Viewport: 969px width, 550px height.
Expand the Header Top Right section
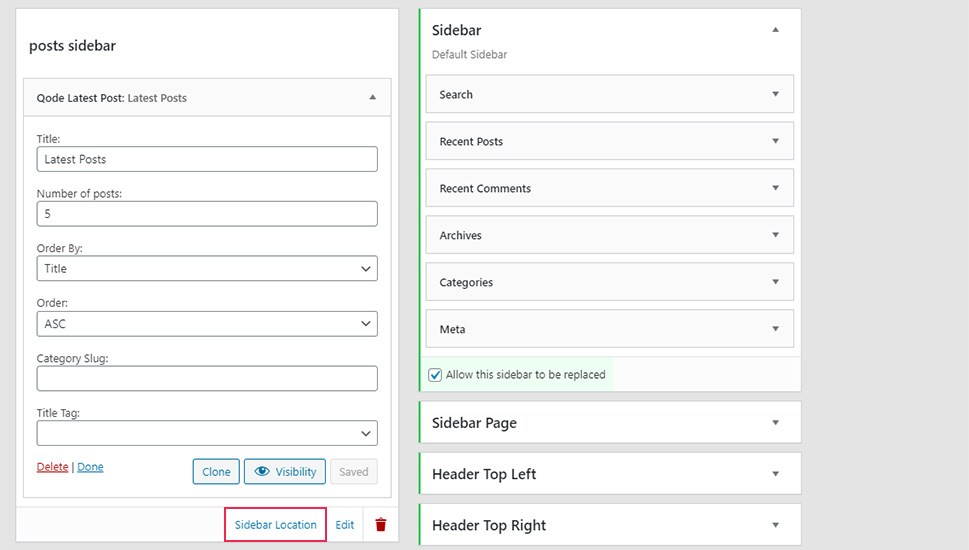point(611,525)
